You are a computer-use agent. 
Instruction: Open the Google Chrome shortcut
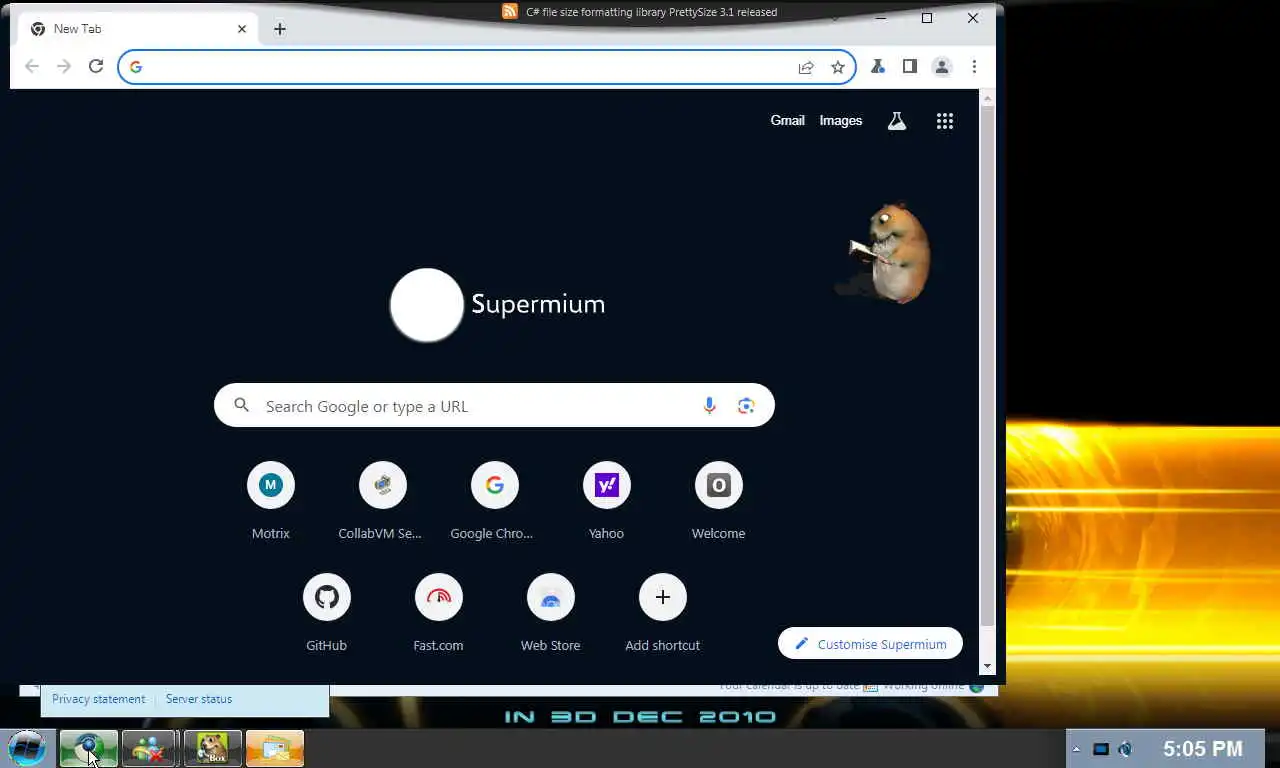(494, 500)
